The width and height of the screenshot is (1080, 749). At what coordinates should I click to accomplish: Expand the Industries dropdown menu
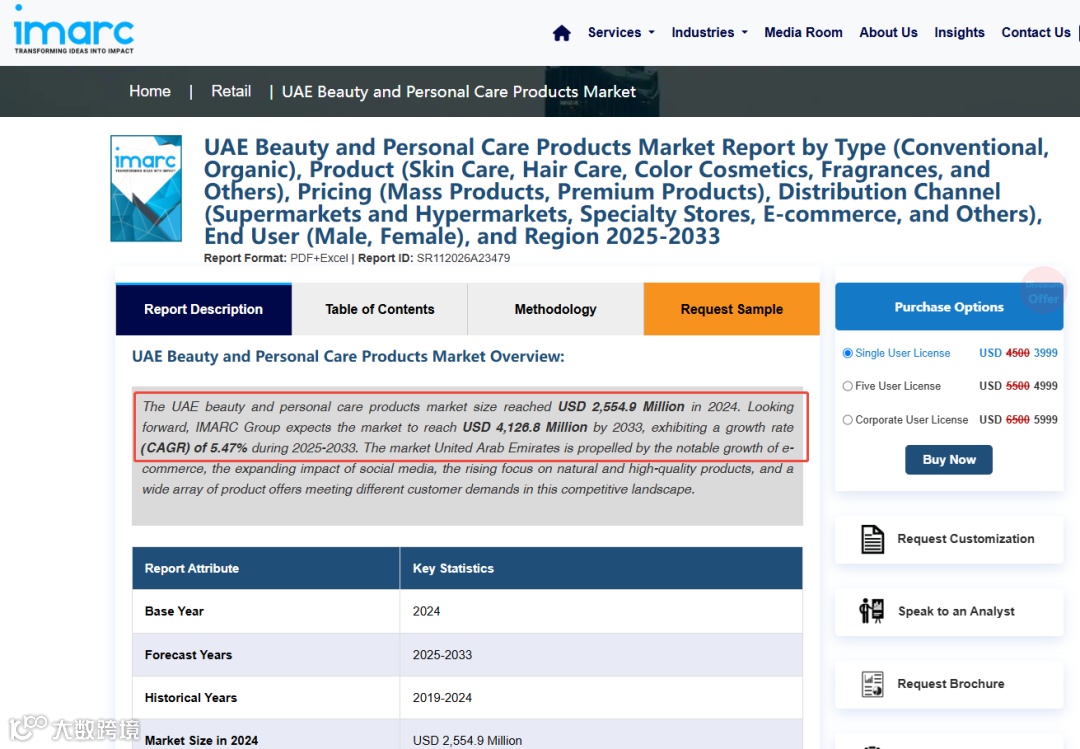pos(709,32)
